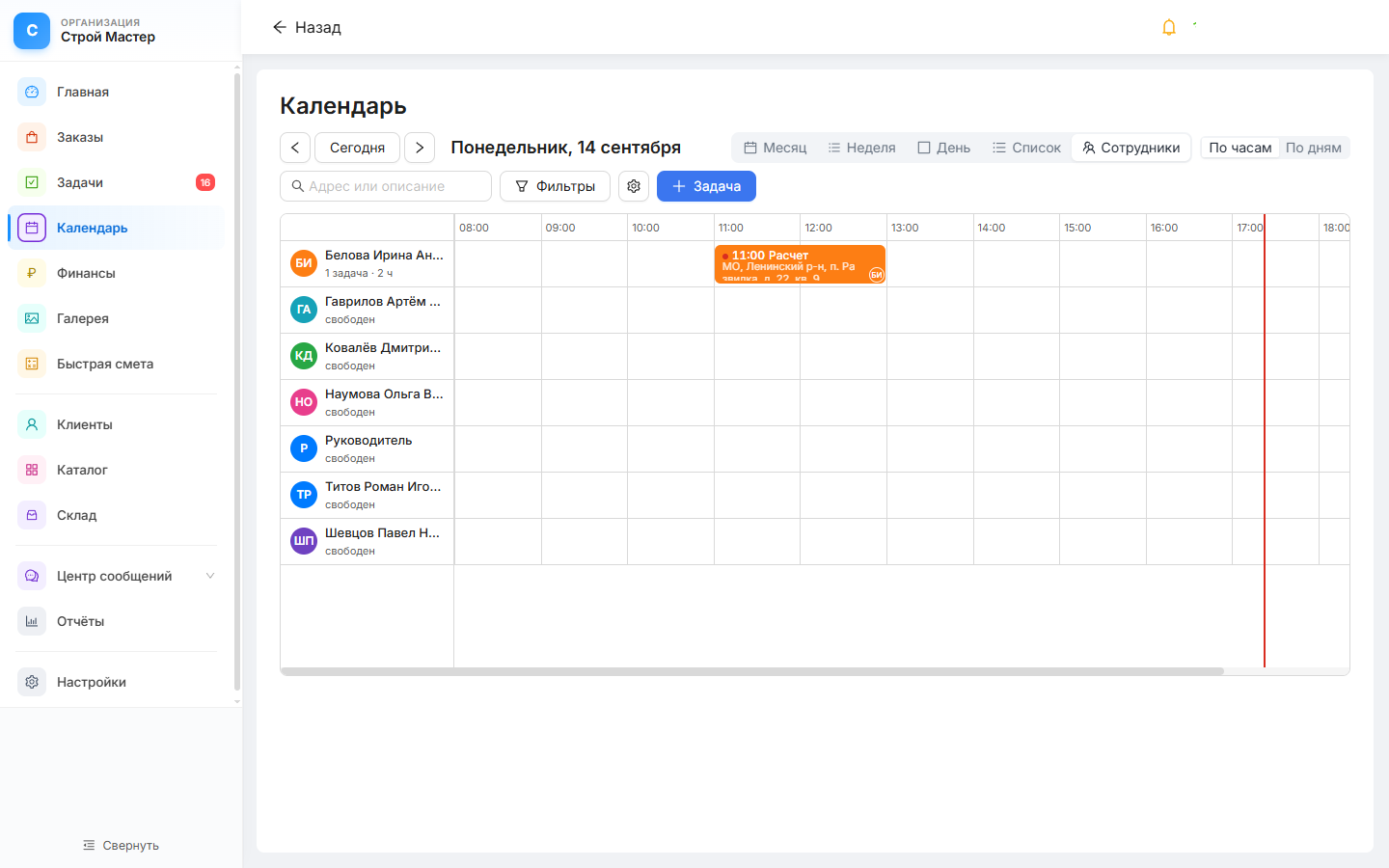Jump to today with Сегодня button
This screenshot has width=1389, height=868.
pos(357,148)
